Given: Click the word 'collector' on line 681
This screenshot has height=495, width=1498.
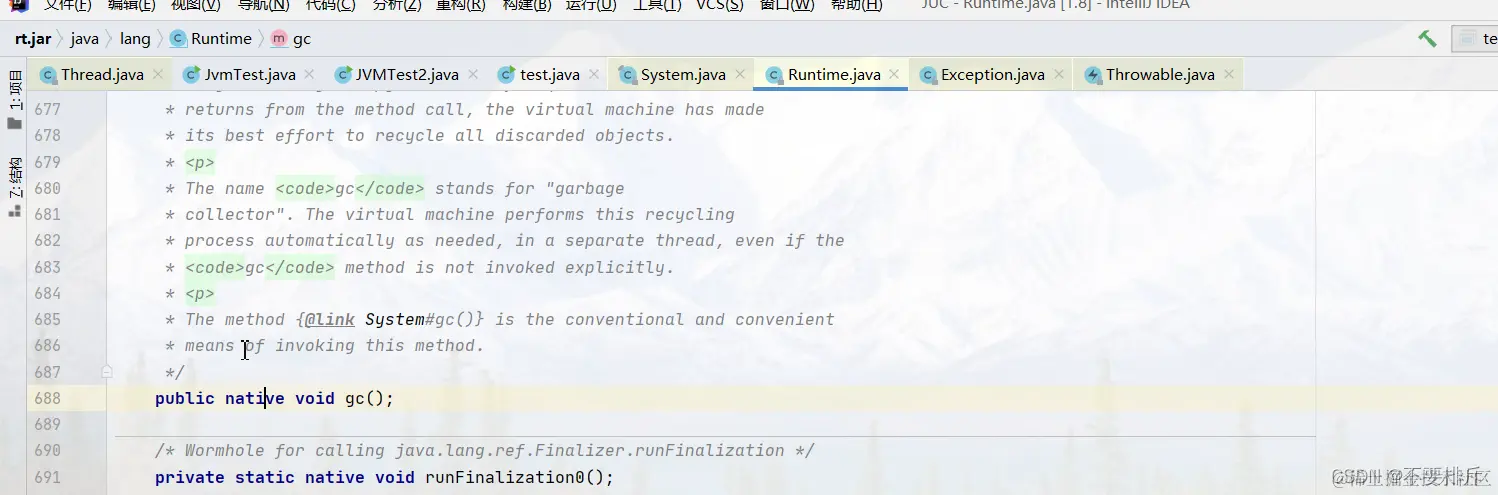Looking at the screenshot, I should point(230,214).
